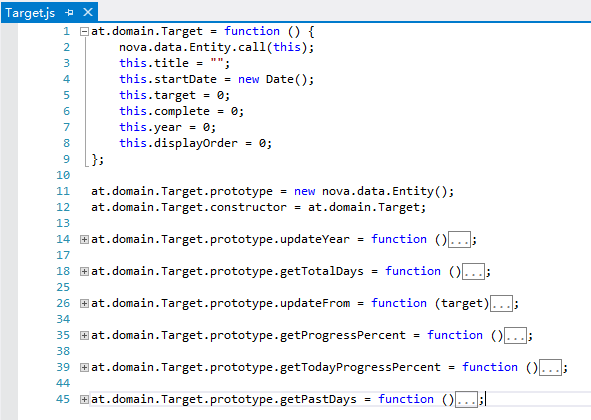Screen dimensions: 591x420
Task: Click the 'function' keyword on line 1
Action: (x=252, y=31)
